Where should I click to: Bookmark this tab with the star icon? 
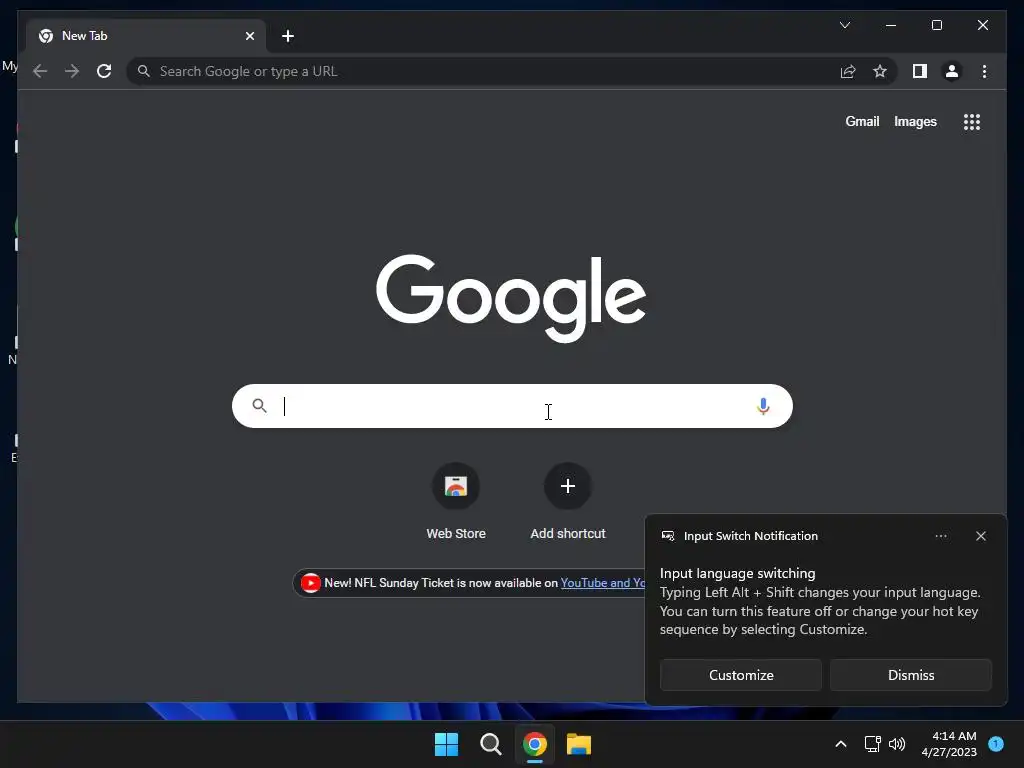tap(880, 71)
